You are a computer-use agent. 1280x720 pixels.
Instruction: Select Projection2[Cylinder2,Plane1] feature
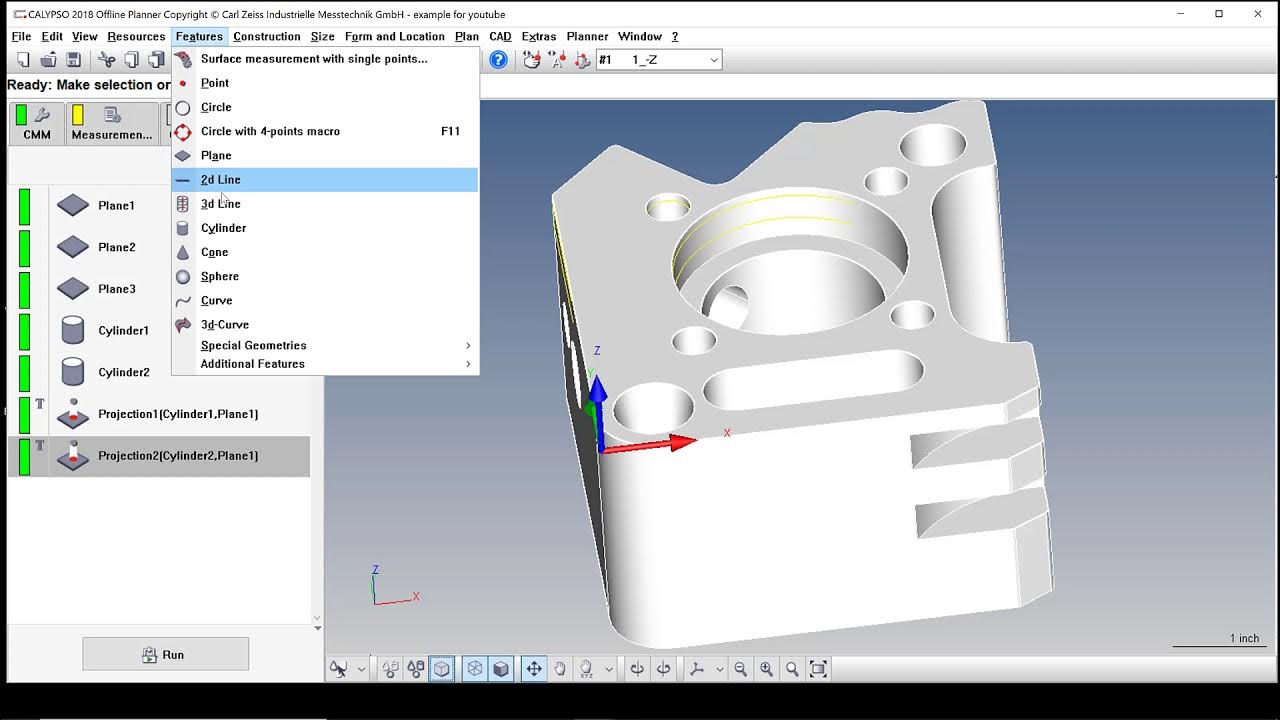click(159, 456)
